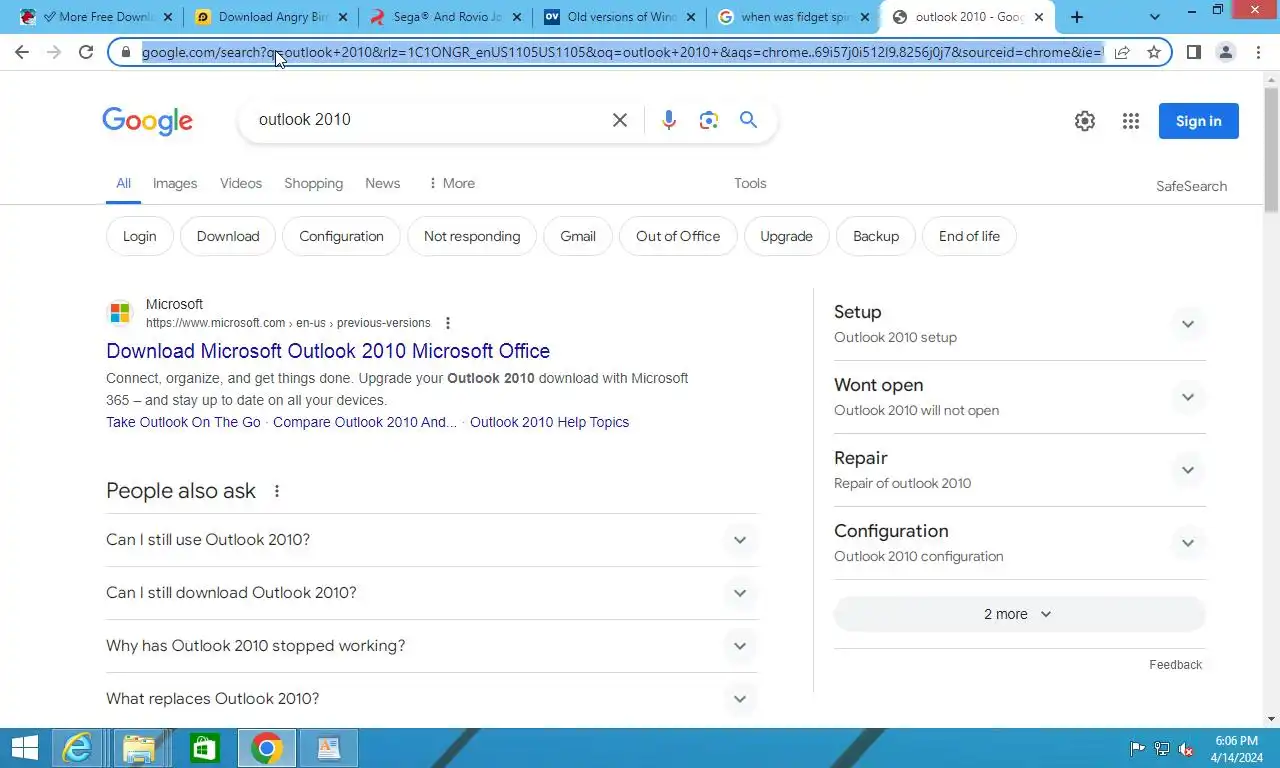Click the site info lock icon

click(x=126, y=52)
